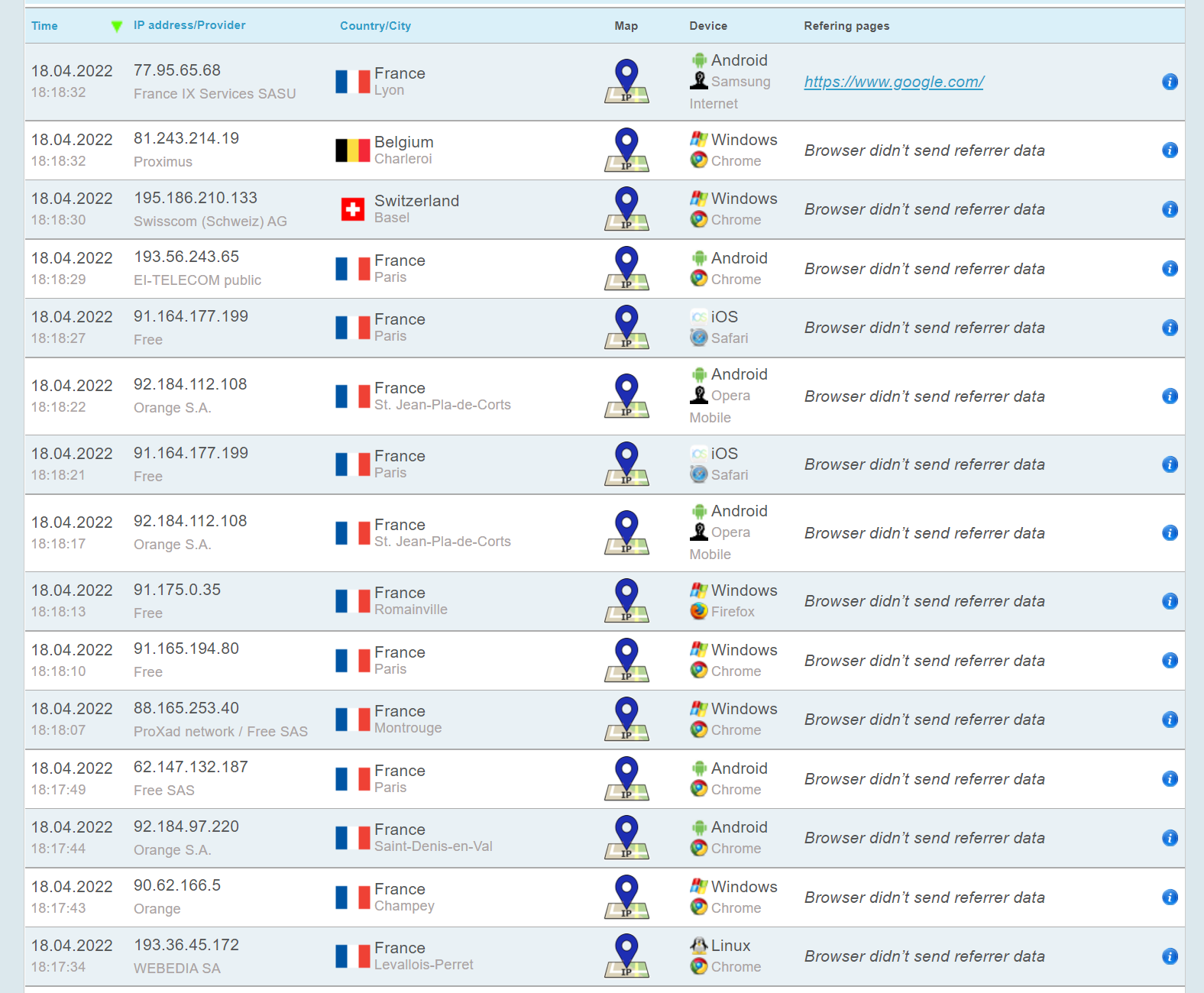Click the Belgium flag icon

point(353,150)
